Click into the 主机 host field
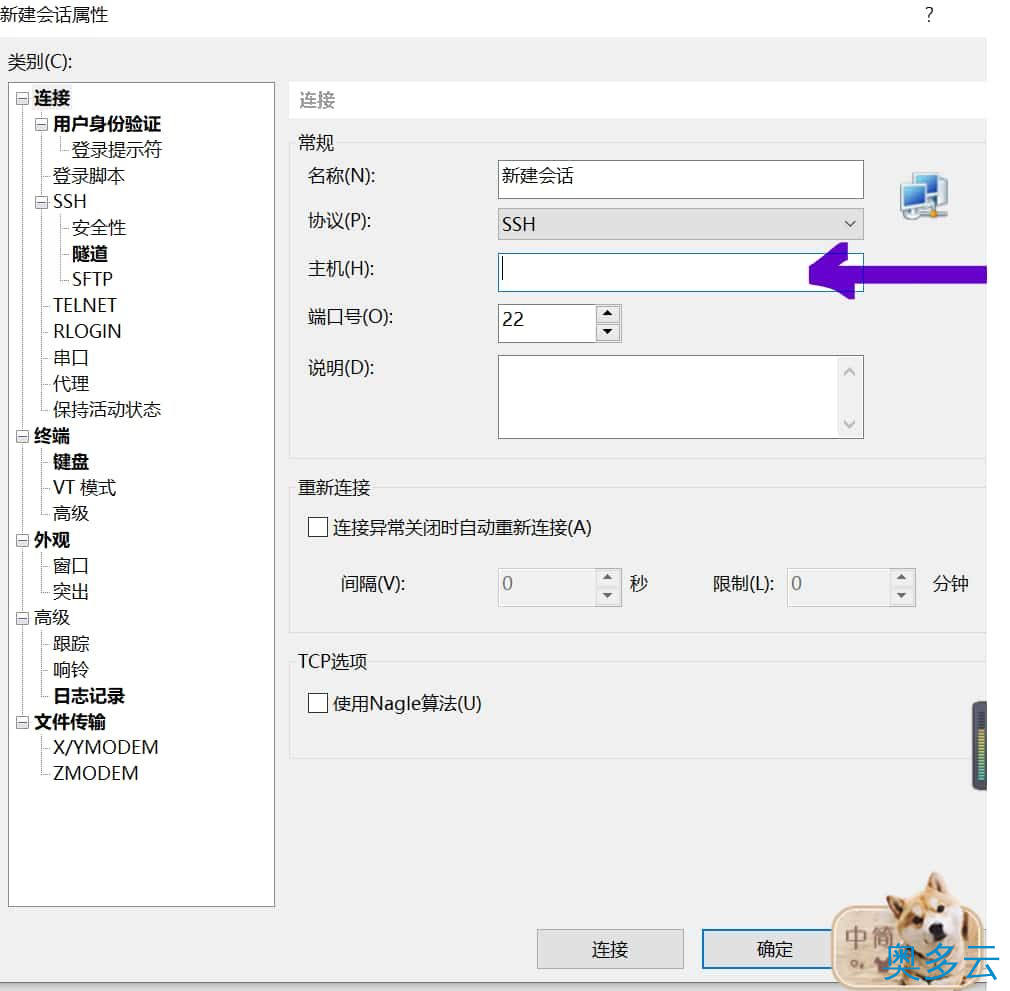This screenshot has height=991, width=1010. pos(680,272)
